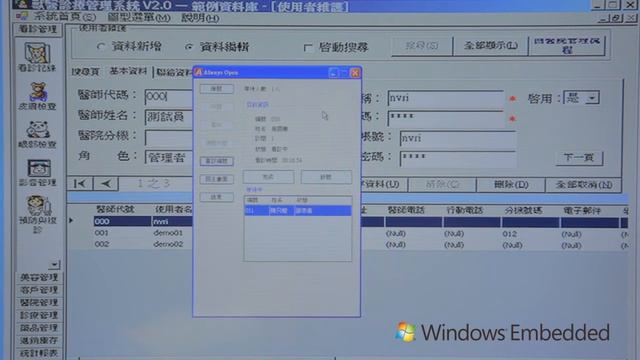Click the 搜尋(S) button
This screenshot has height=360, width=640.
(422, 45)
